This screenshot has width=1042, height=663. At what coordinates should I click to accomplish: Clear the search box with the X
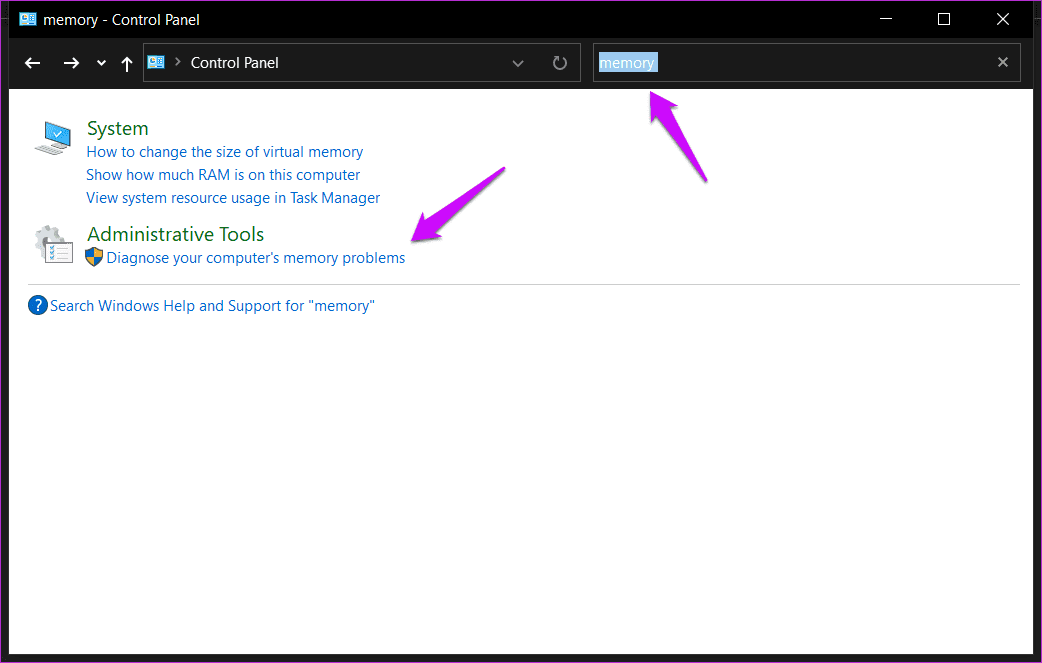click(x=1003, y=62)
